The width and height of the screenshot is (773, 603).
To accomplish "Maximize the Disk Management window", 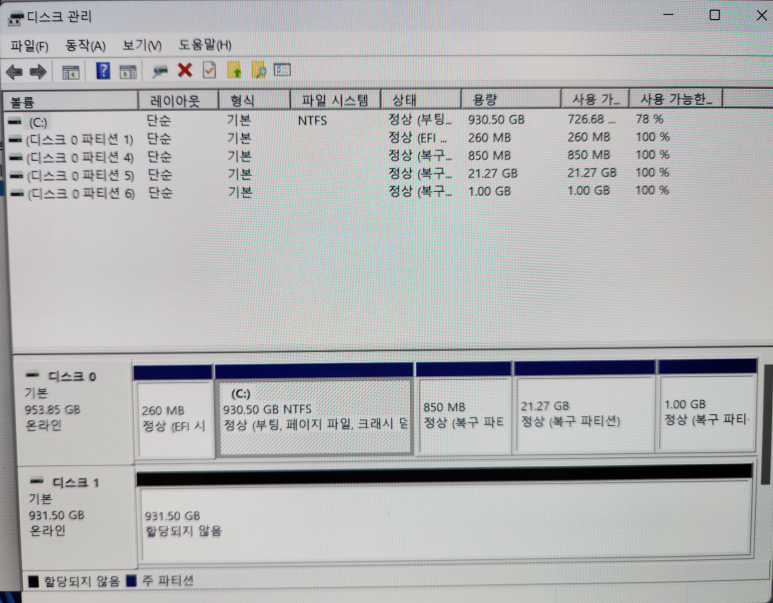I will click(714, 15).
